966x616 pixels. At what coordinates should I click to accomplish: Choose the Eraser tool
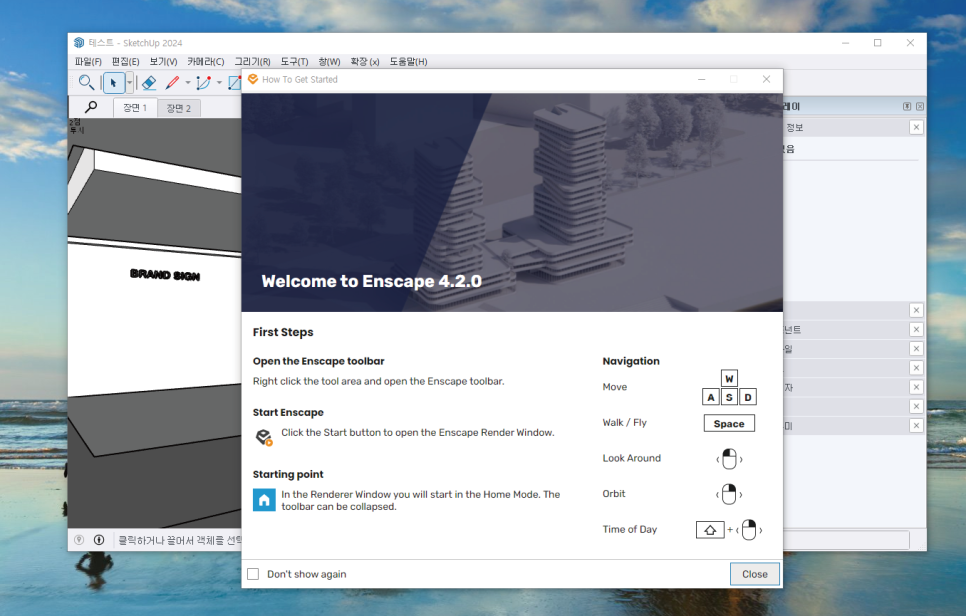pyautogui.click(x=148, y=83)
